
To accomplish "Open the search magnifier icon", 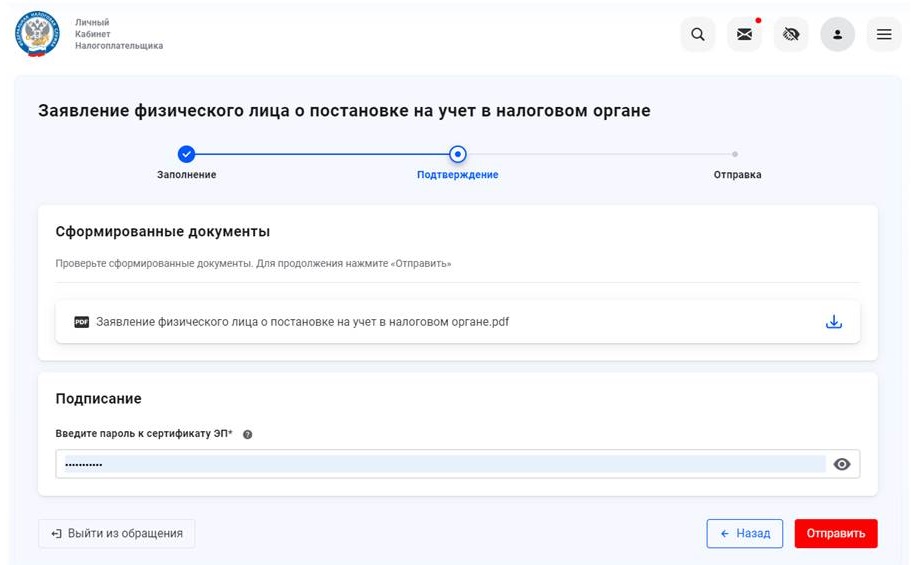I will click(698, 34).
